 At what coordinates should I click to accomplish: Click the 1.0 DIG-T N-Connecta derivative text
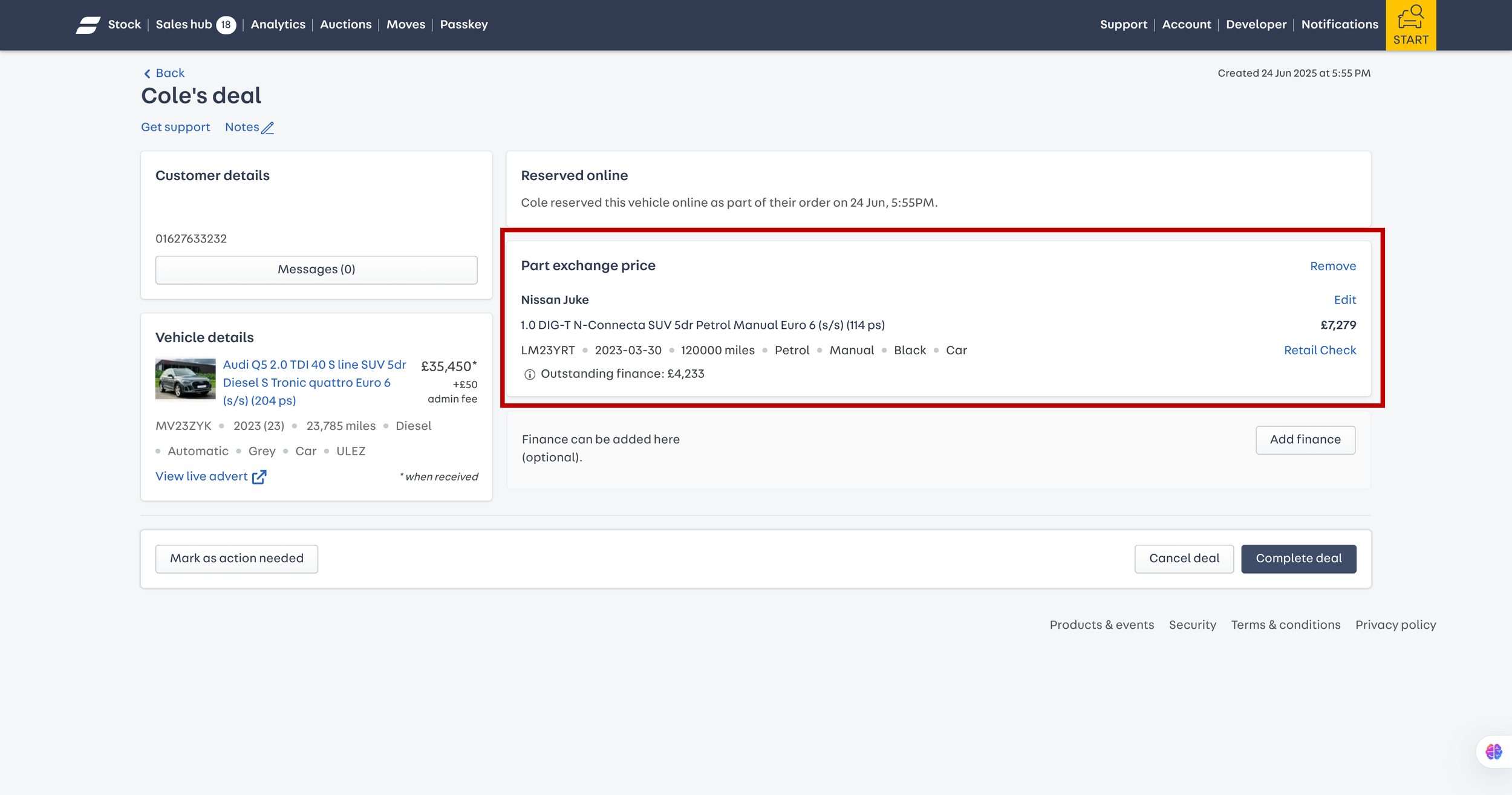[x=703, y=325]
